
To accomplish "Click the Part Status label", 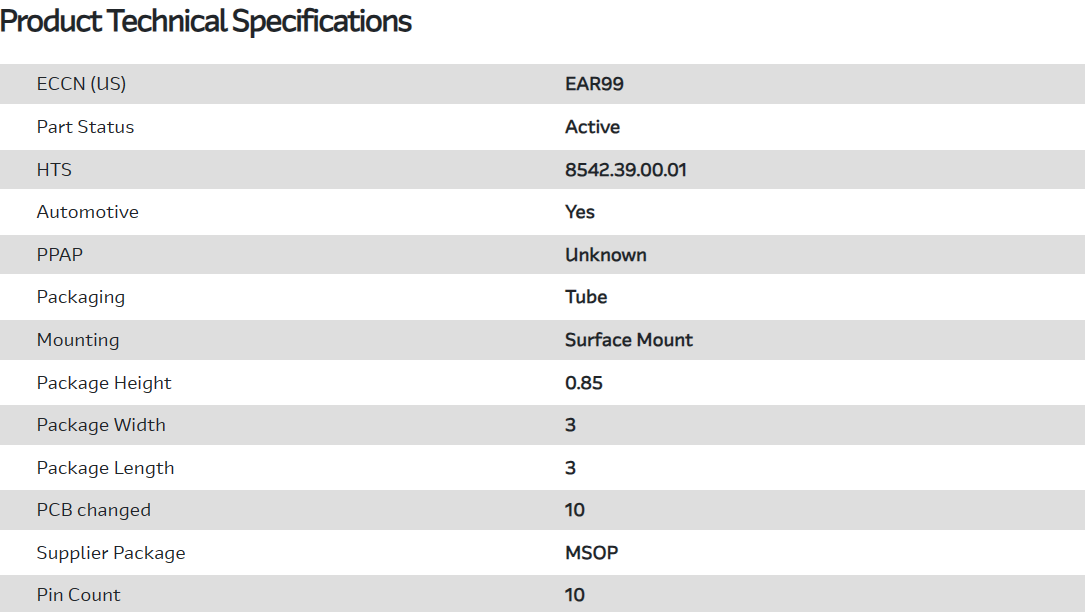I will 85,127.
